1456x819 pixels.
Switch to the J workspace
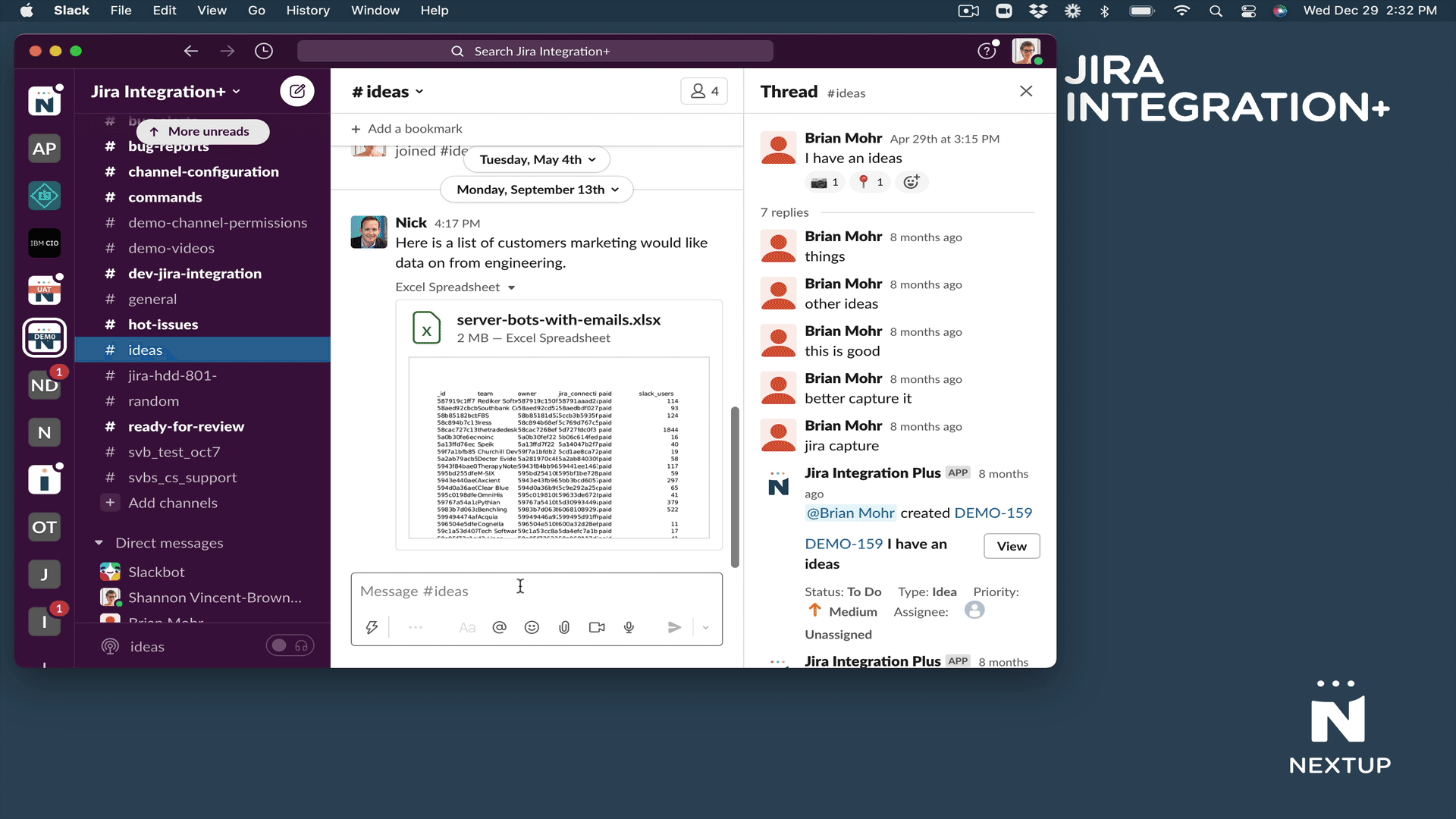[x=45, y=574]
